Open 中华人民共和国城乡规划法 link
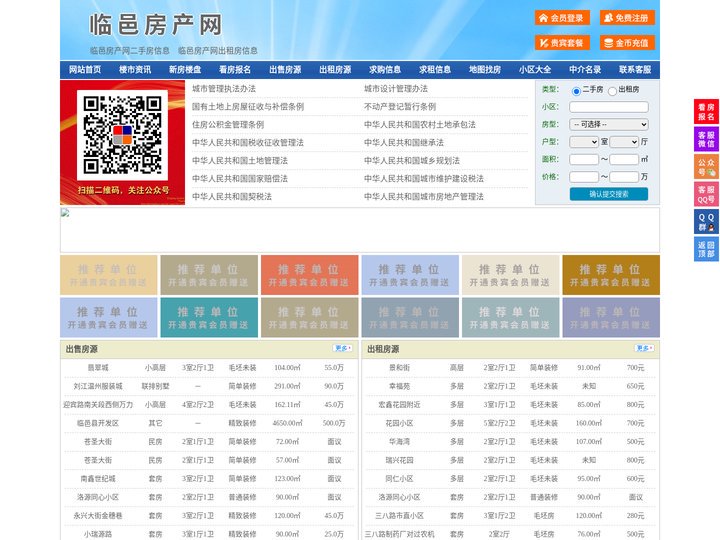Image resolution: width=720 pixels, height=540 pixels. tap(412, 160)
